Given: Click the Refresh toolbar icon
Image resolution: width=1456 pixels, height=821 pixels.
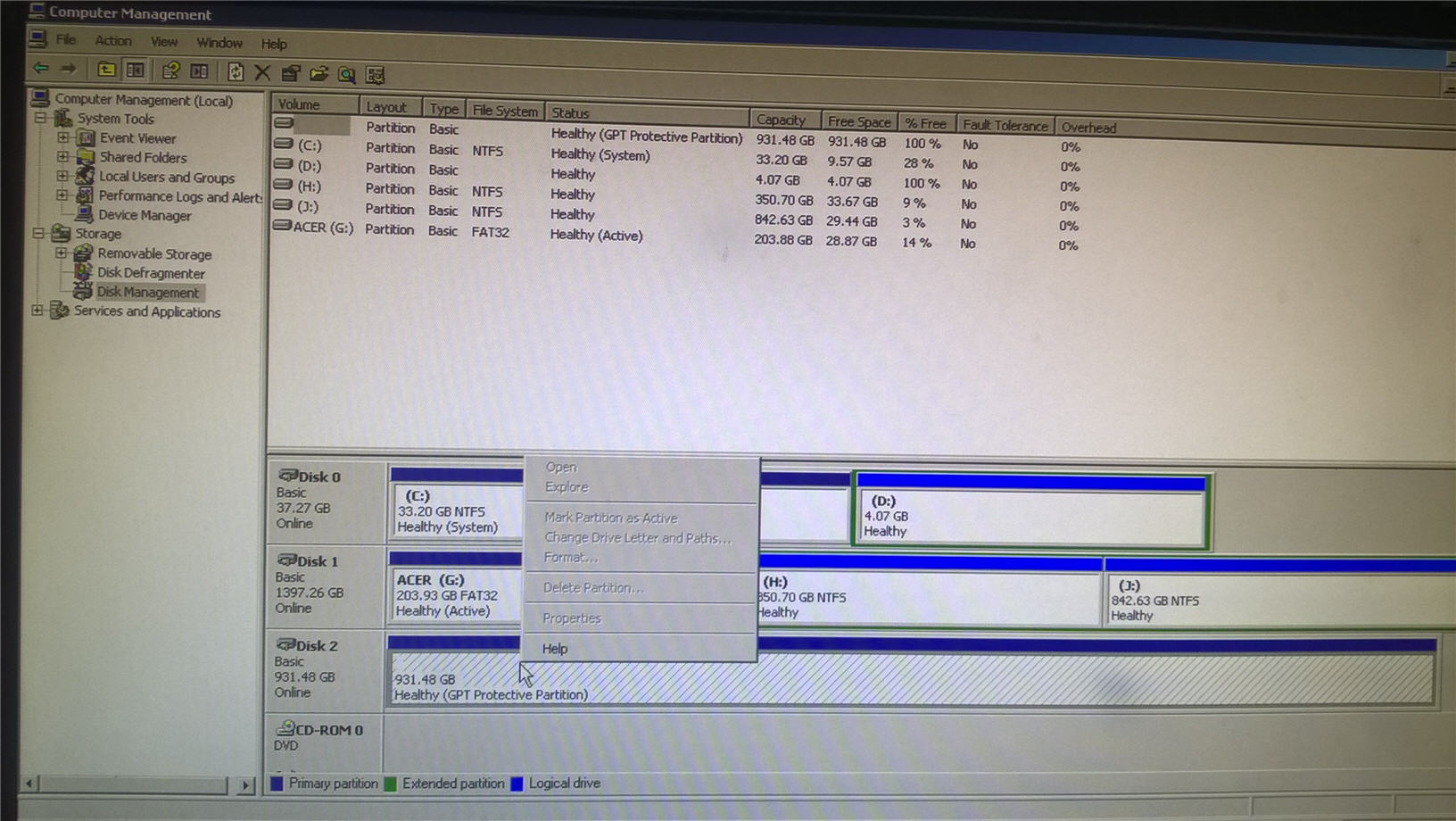Looking at the screenshot, I should pos(236,71).
